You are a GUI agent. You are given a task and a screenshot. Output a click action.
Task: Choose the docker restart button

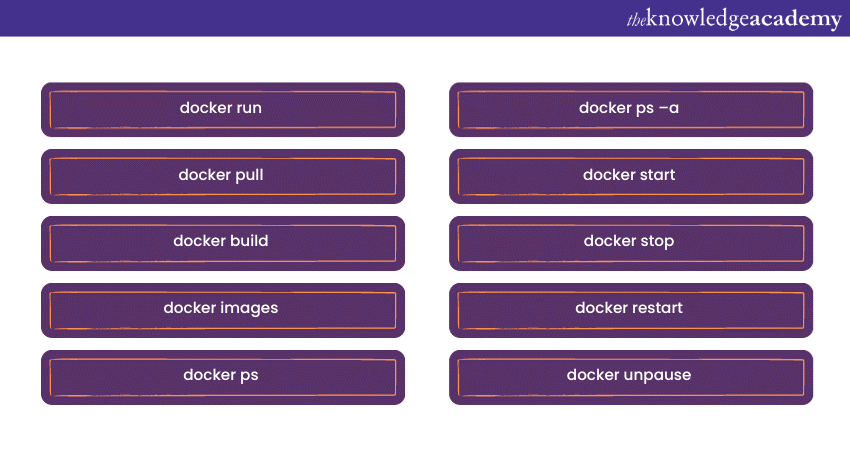point(630,308)
